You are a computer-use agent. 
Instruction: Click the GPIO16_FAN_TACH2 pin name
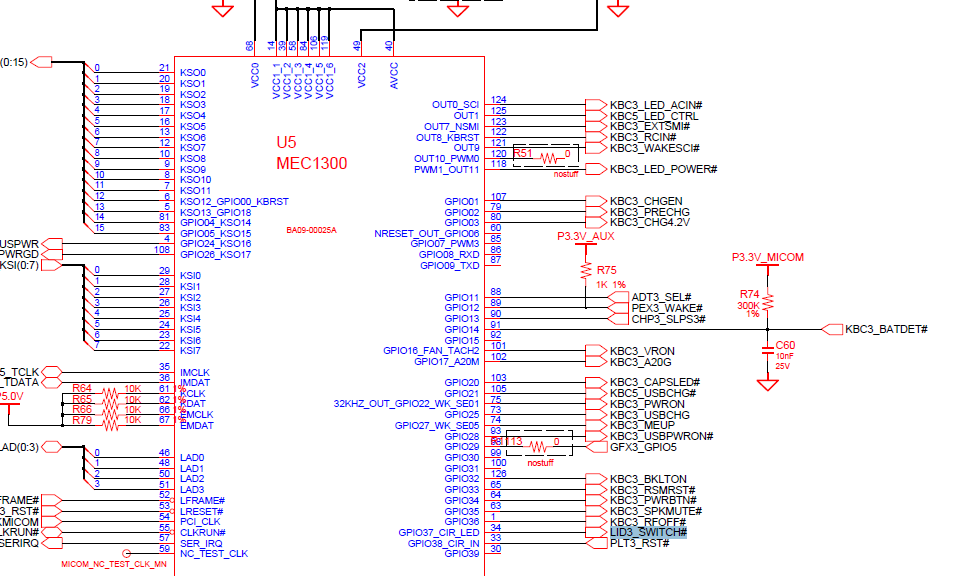[431, 351]
